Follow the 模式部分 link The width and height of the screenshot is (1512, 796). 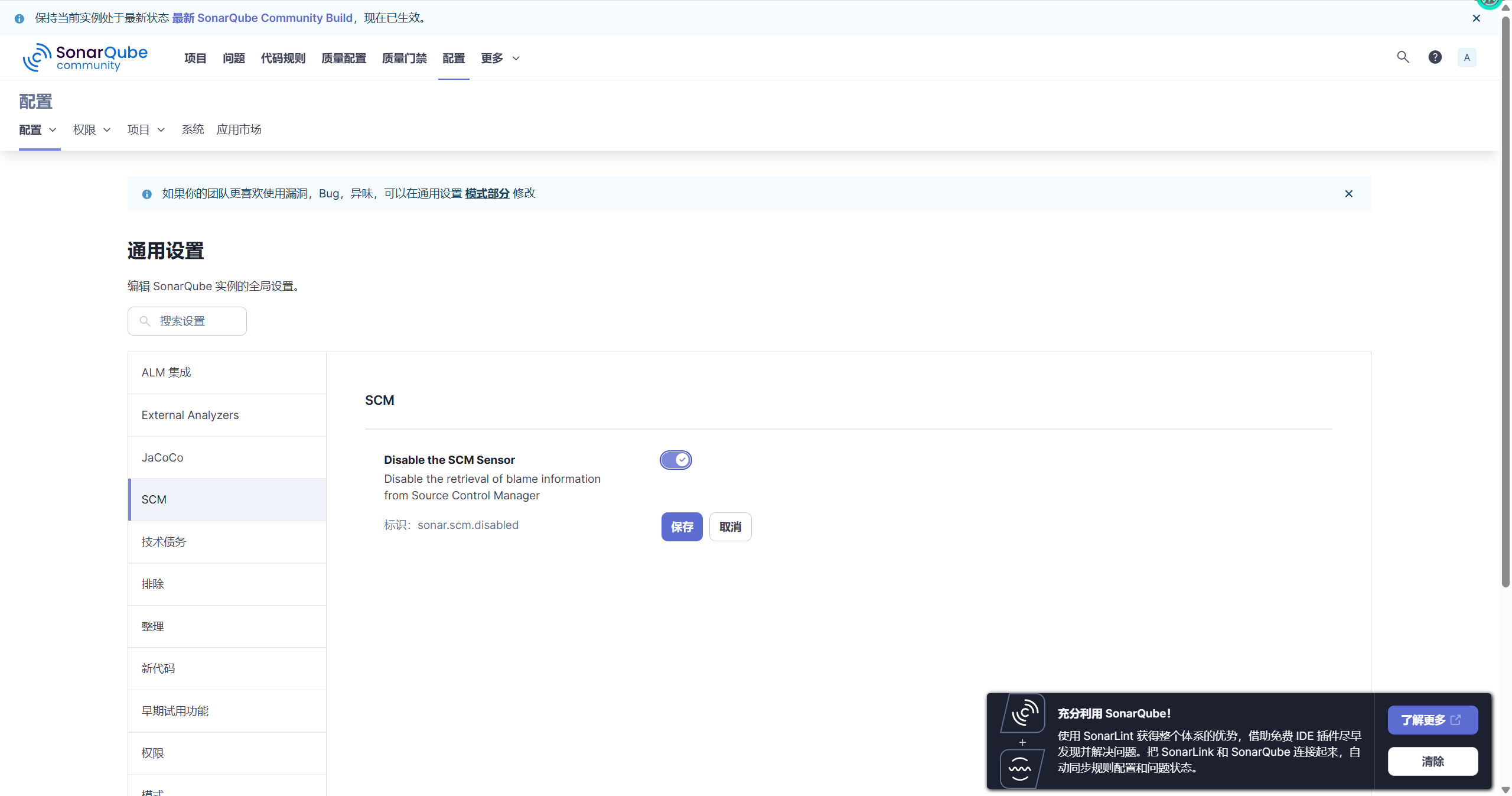[487, 193]
